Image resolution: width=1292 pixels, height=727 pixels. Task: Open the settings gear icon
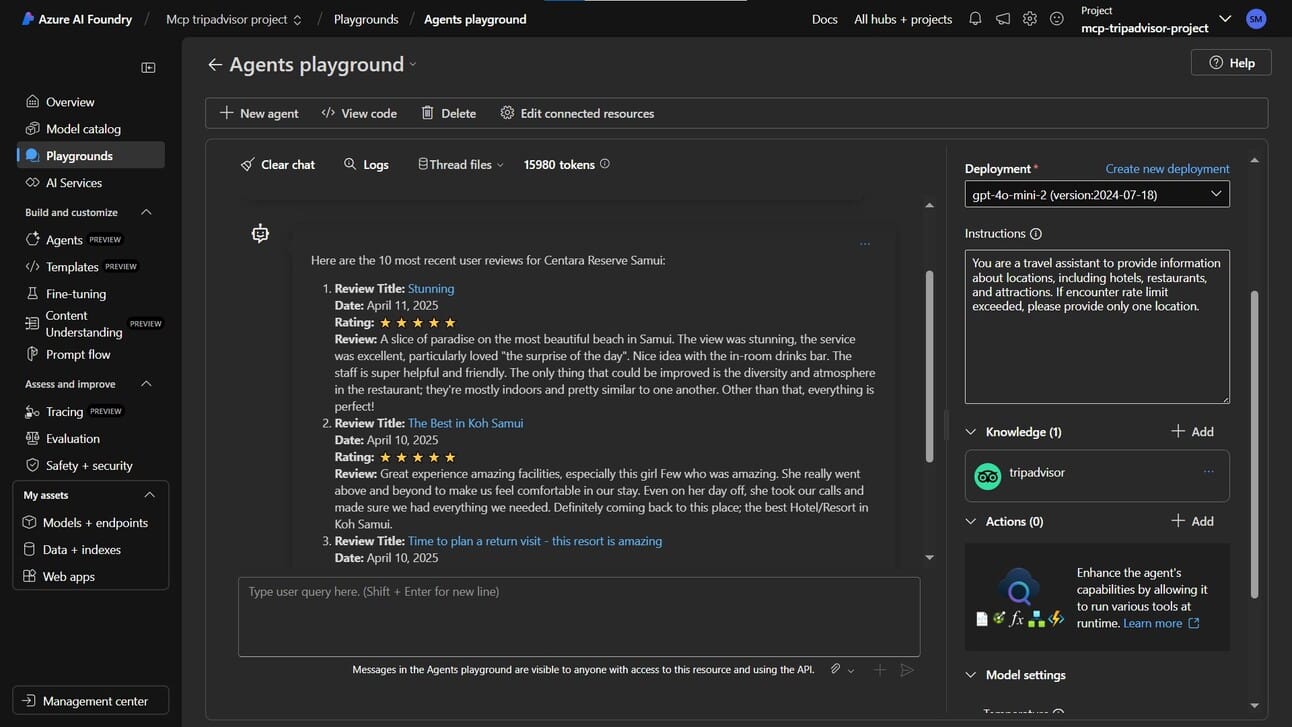1030,19
